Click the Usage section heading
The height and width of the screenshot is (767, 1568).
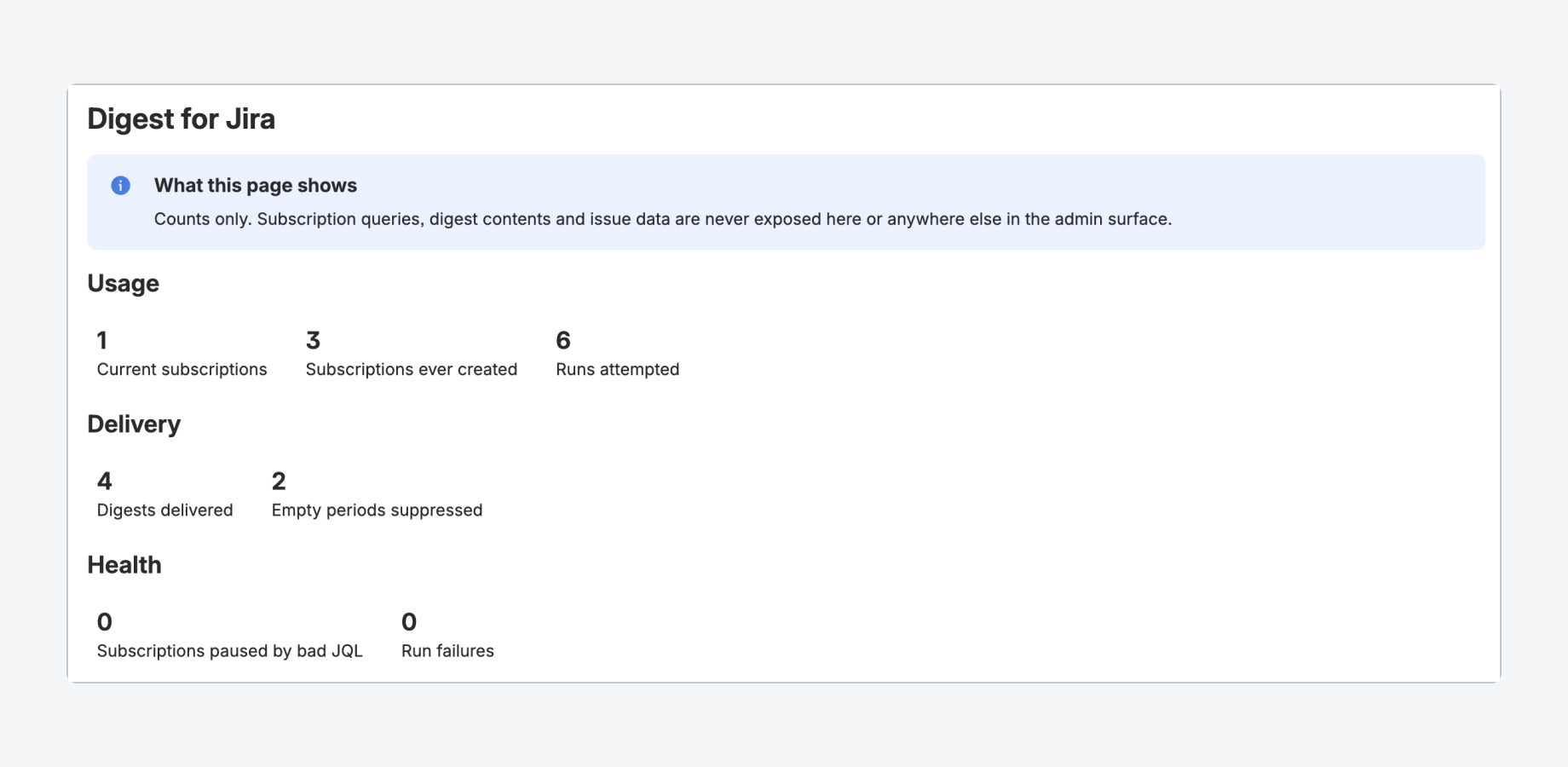(x=124, y=284)
